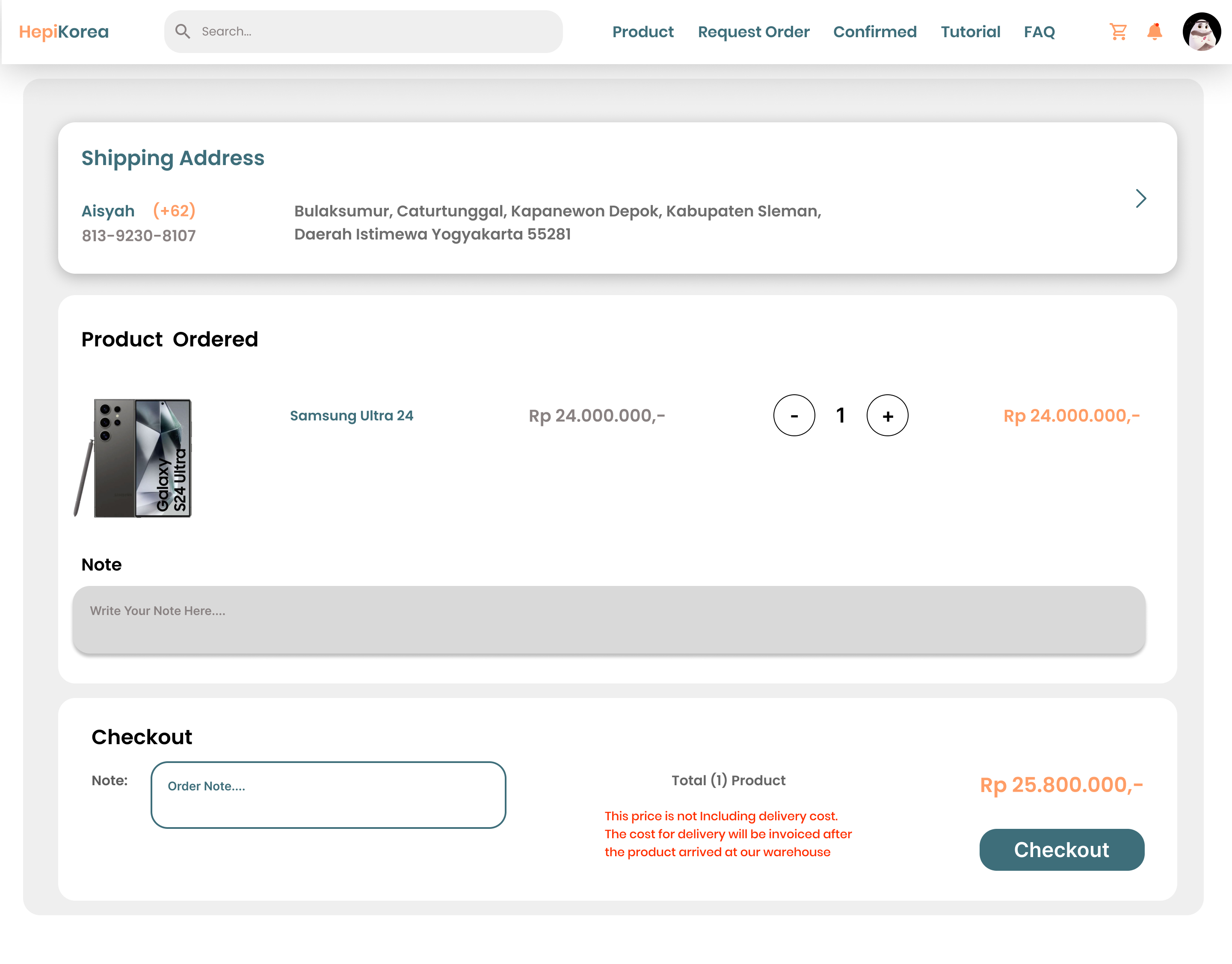Open the Request Order page

(x=753, y=32)
